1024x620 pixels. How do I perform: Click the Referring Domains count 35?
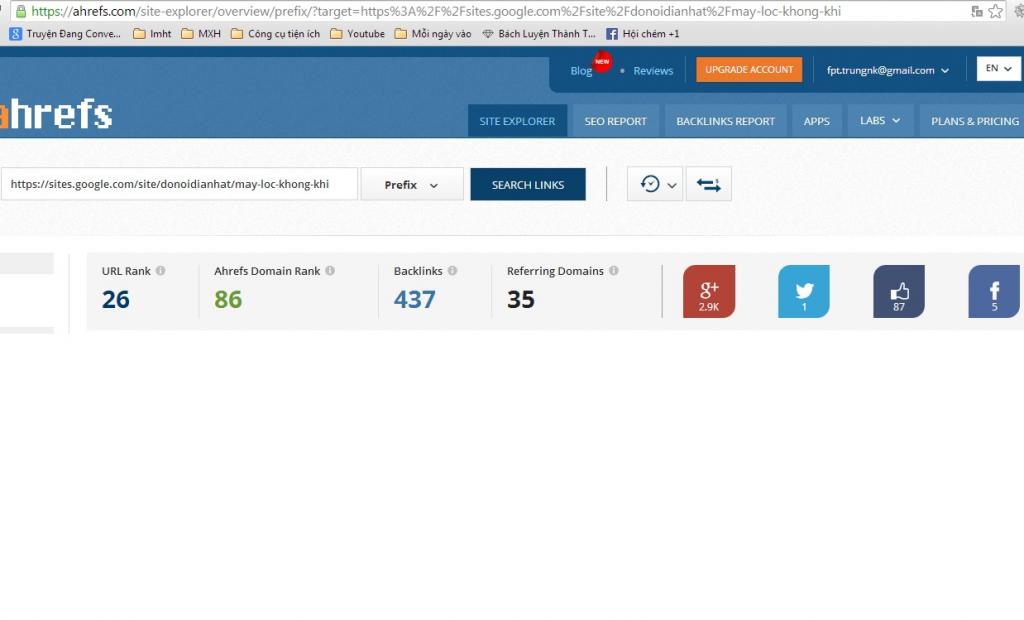coord(520,299)
